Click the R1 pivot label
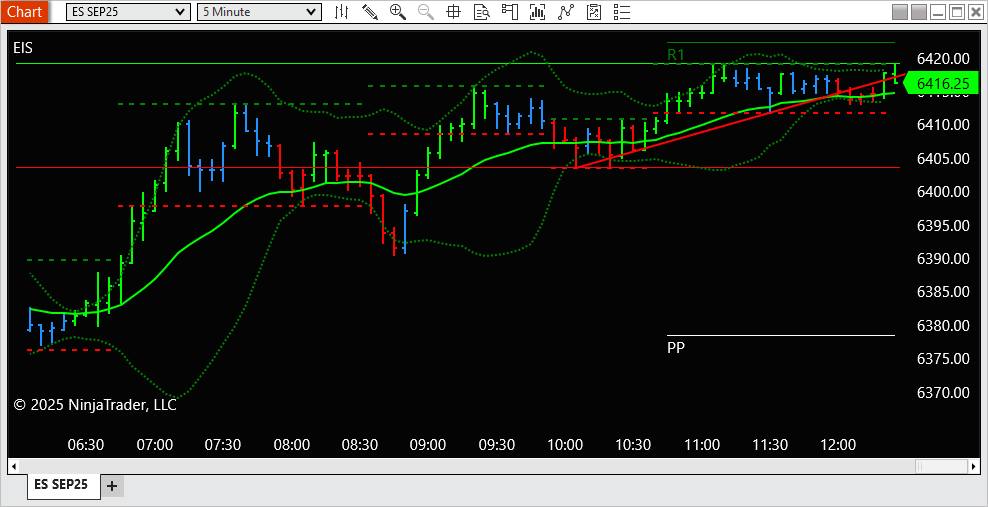 (675, 55)
